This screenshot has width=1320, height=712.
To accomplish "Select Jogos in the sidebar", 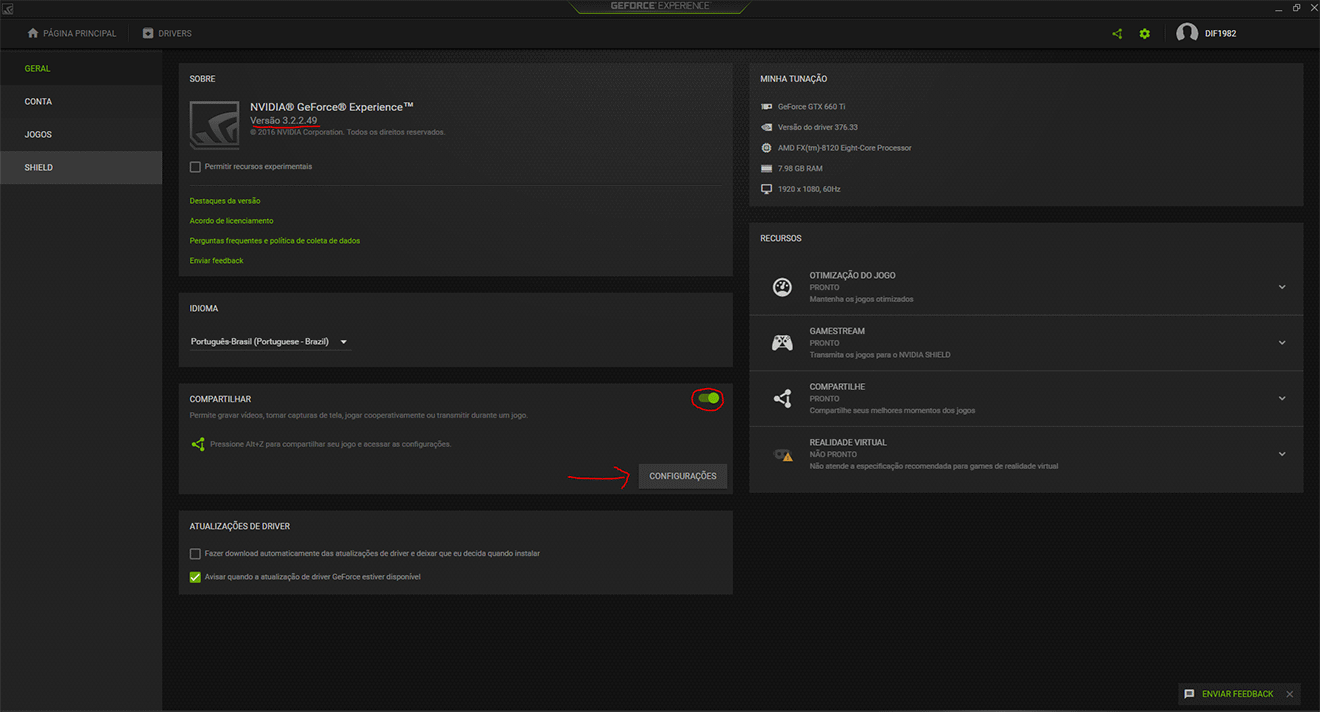I will [81, 134].
